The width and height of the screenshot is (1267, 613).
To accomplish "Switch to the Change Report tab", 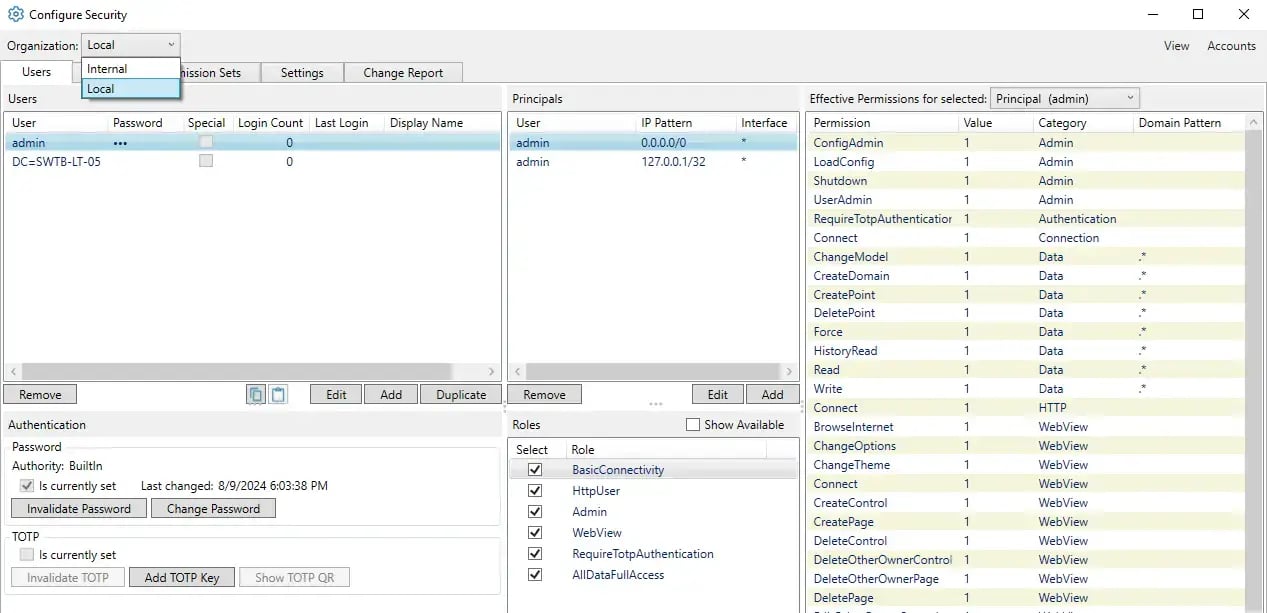I will 403,72.
